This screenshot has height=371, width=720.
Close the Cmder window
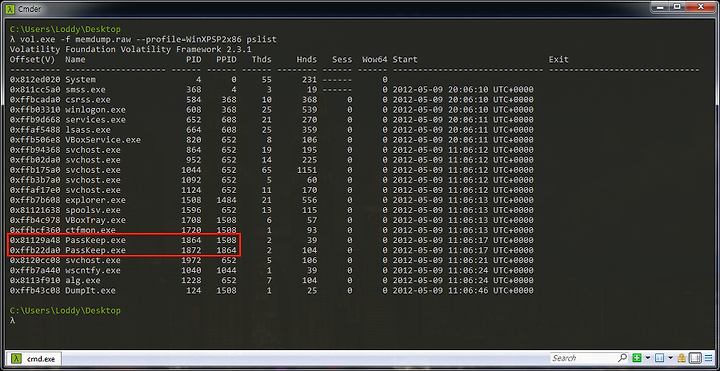click(x=700, y=6)
